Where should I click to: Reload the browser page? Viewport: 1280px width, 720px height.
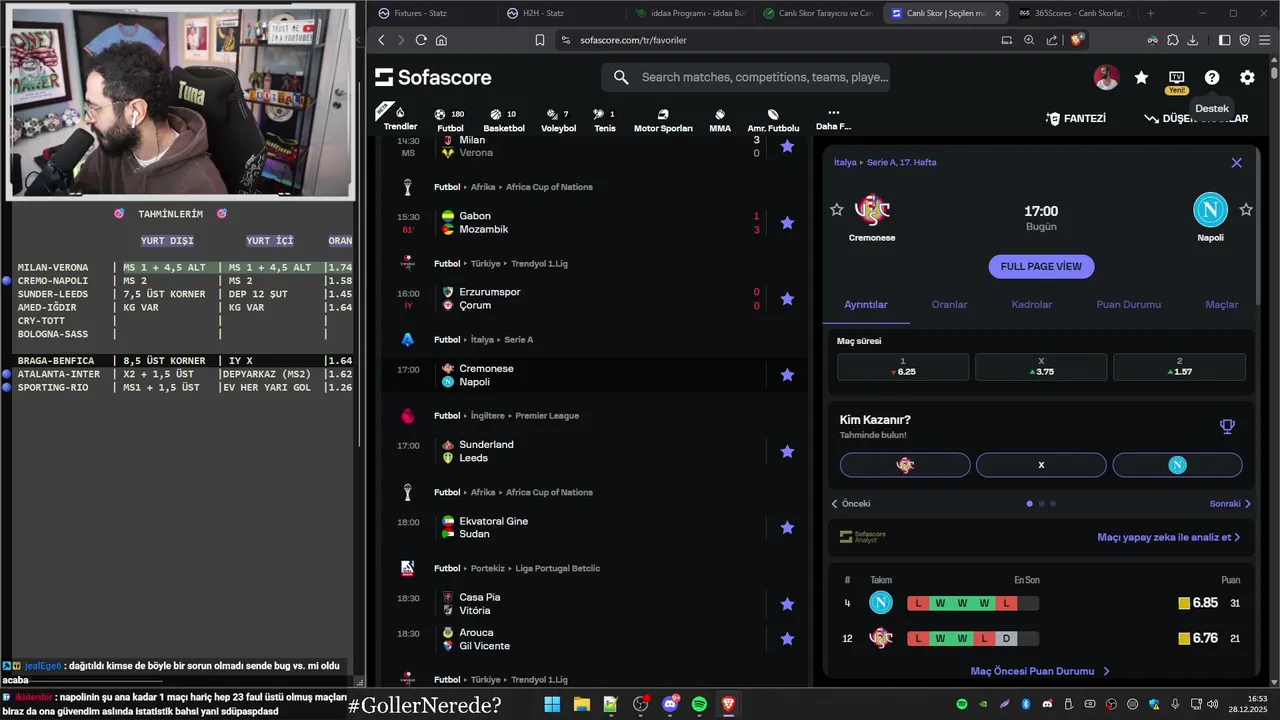pyautogui.click(x=421, y=40)
